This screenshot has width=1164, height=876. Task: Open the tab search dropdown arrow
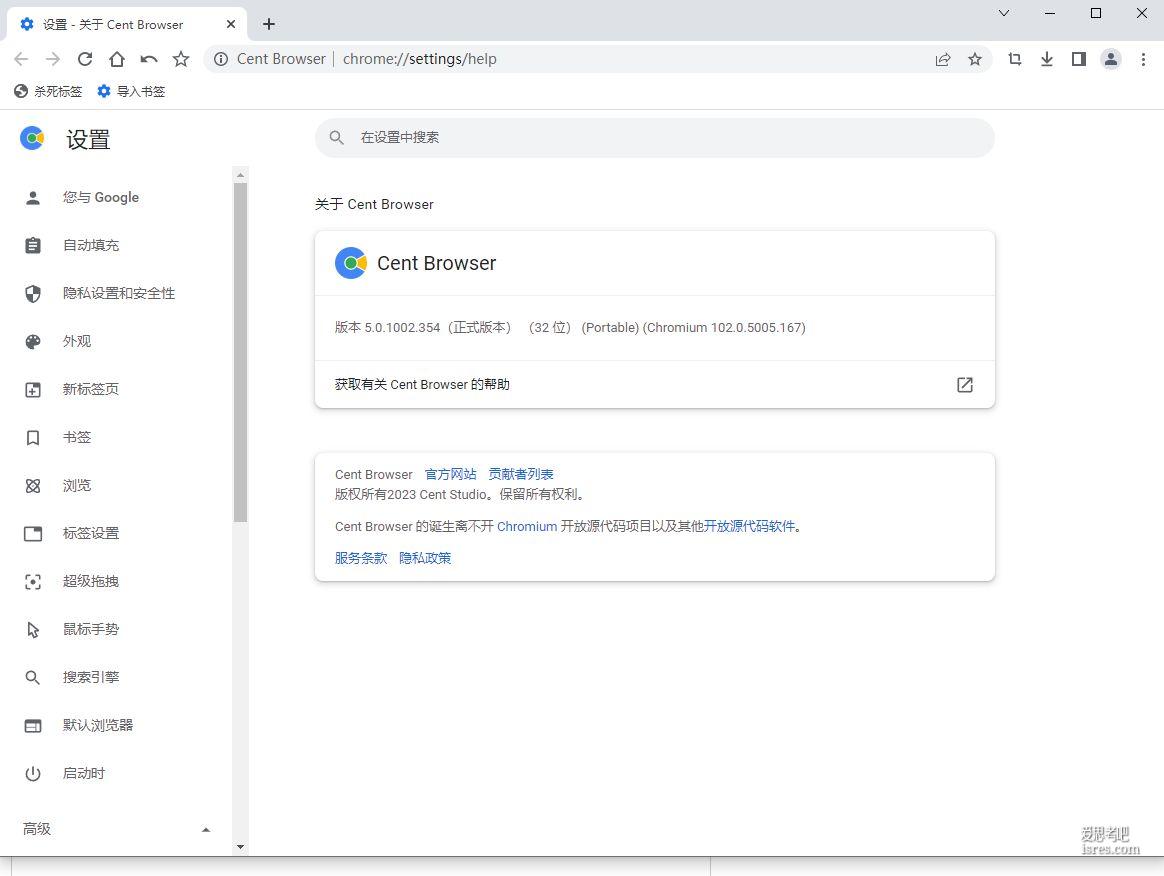1004,13
